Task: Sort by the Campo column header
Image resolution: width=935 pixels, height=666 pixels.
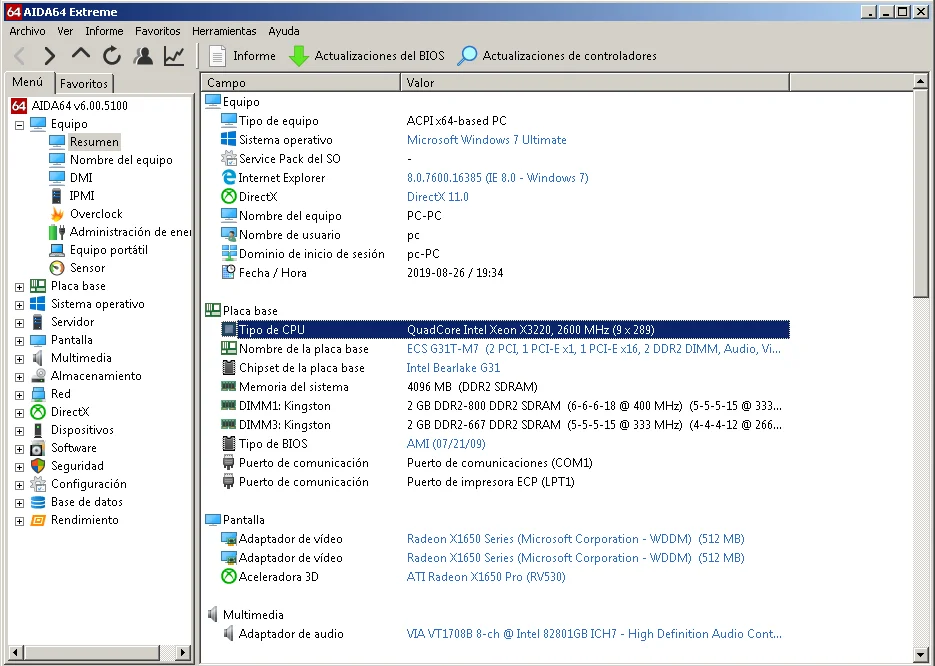Action: (301, 82)
